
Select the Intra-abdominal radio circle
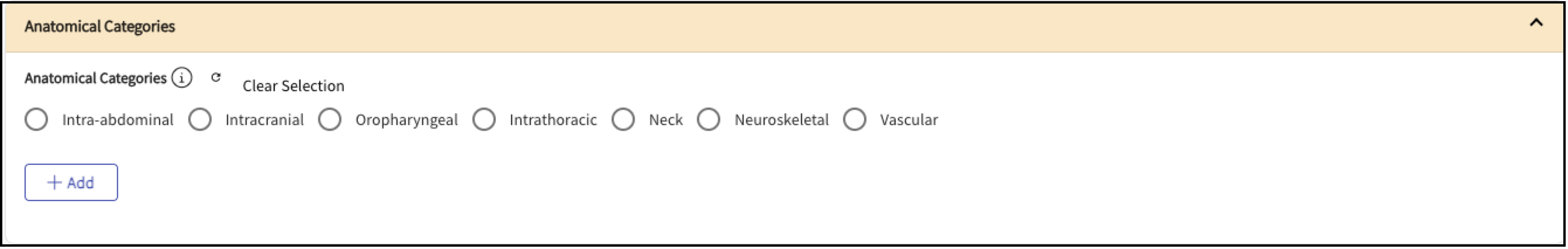pos(36,119)
